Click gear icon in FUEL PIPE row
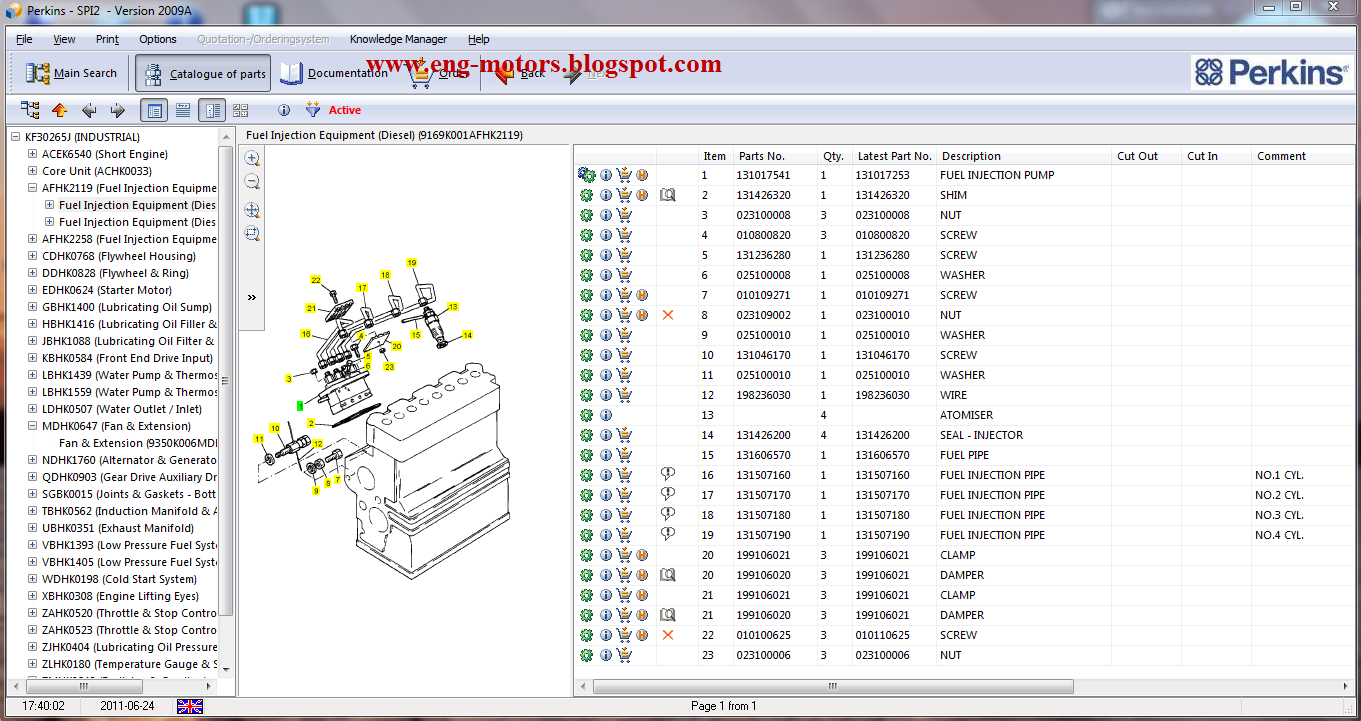This screenshot has width=1361, height=721. coord(586,455)
